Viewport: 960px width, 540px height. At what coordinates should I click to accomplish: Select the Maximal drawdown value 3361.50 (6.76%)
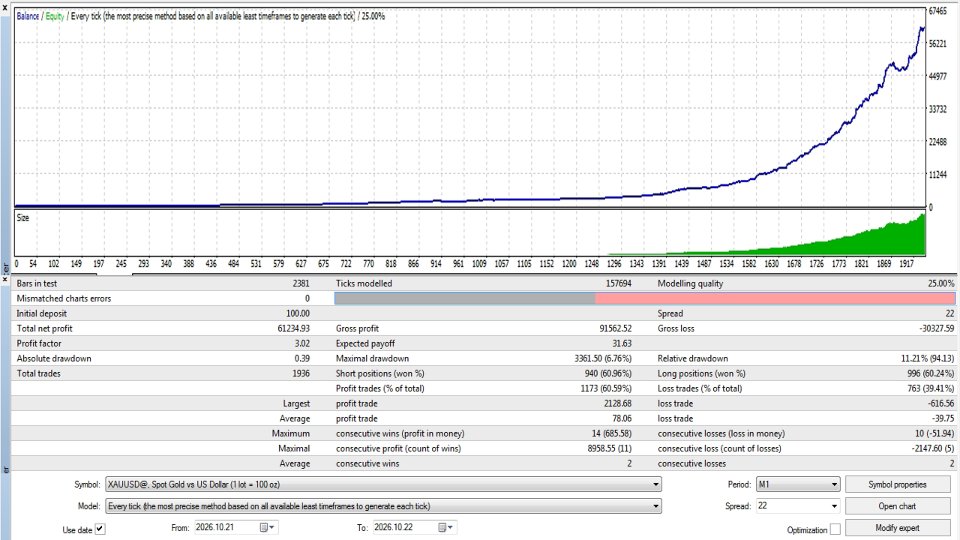602,358
